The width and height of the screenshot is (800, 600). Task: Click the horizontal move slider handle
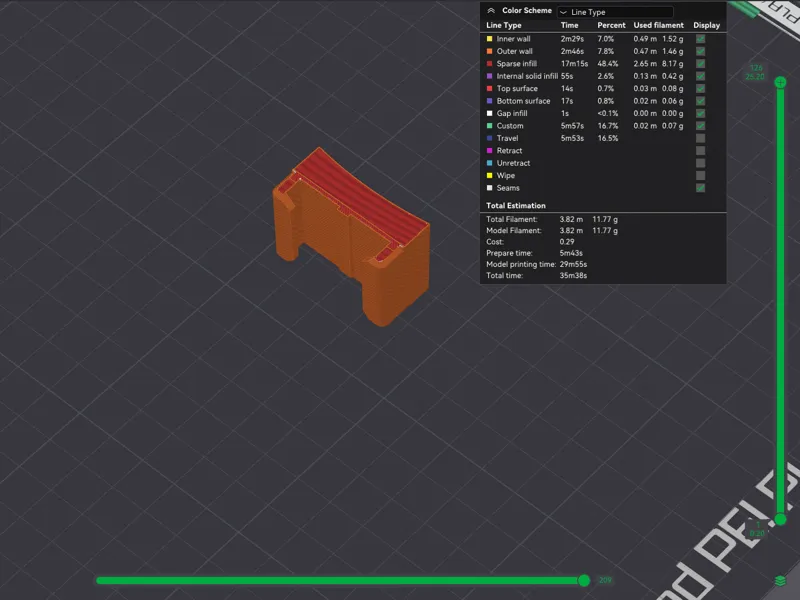pyautogui.click(x=584, y=580)
